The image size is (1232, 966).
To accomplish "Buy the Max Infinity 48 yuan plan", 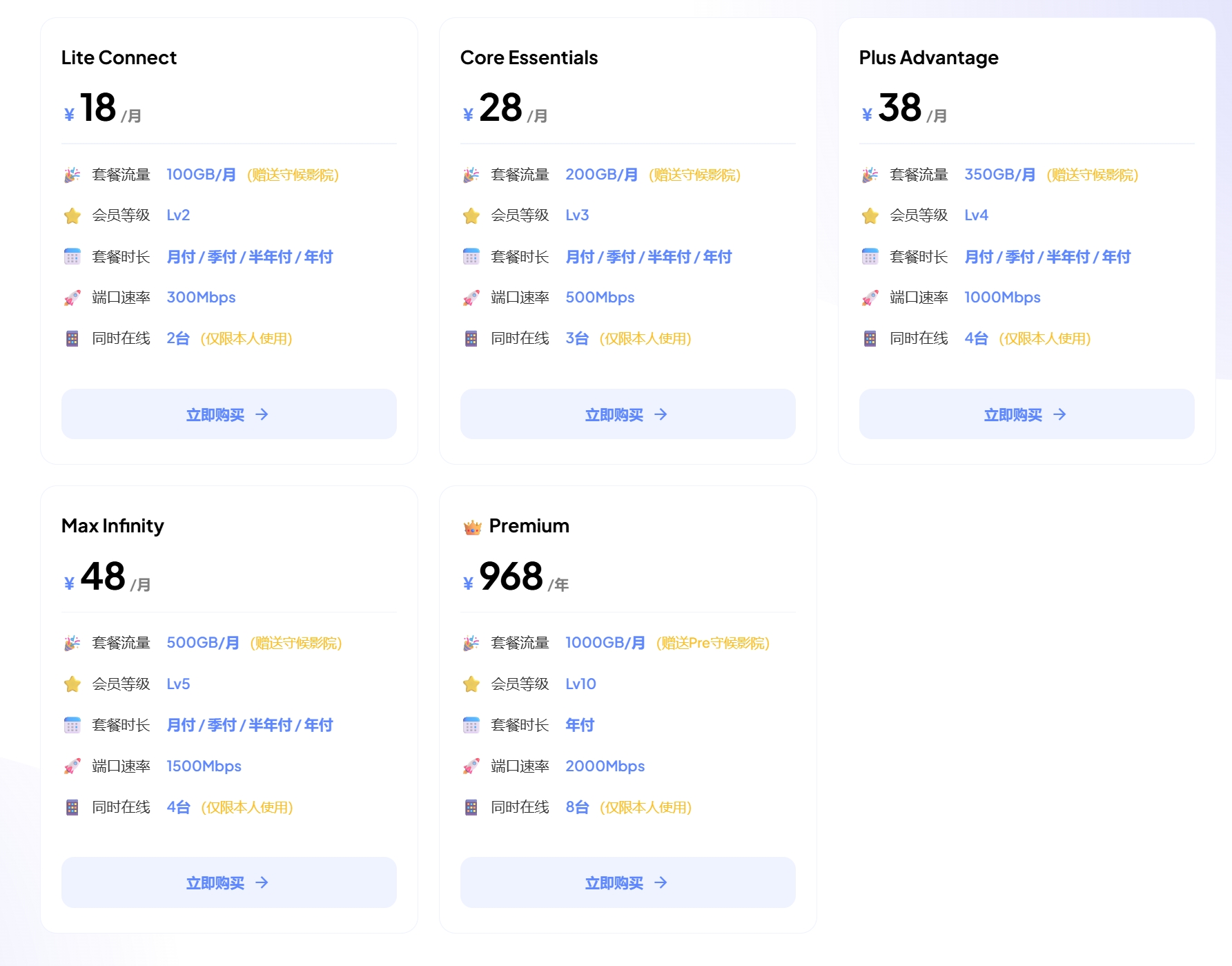I will [x=228, y=882].
